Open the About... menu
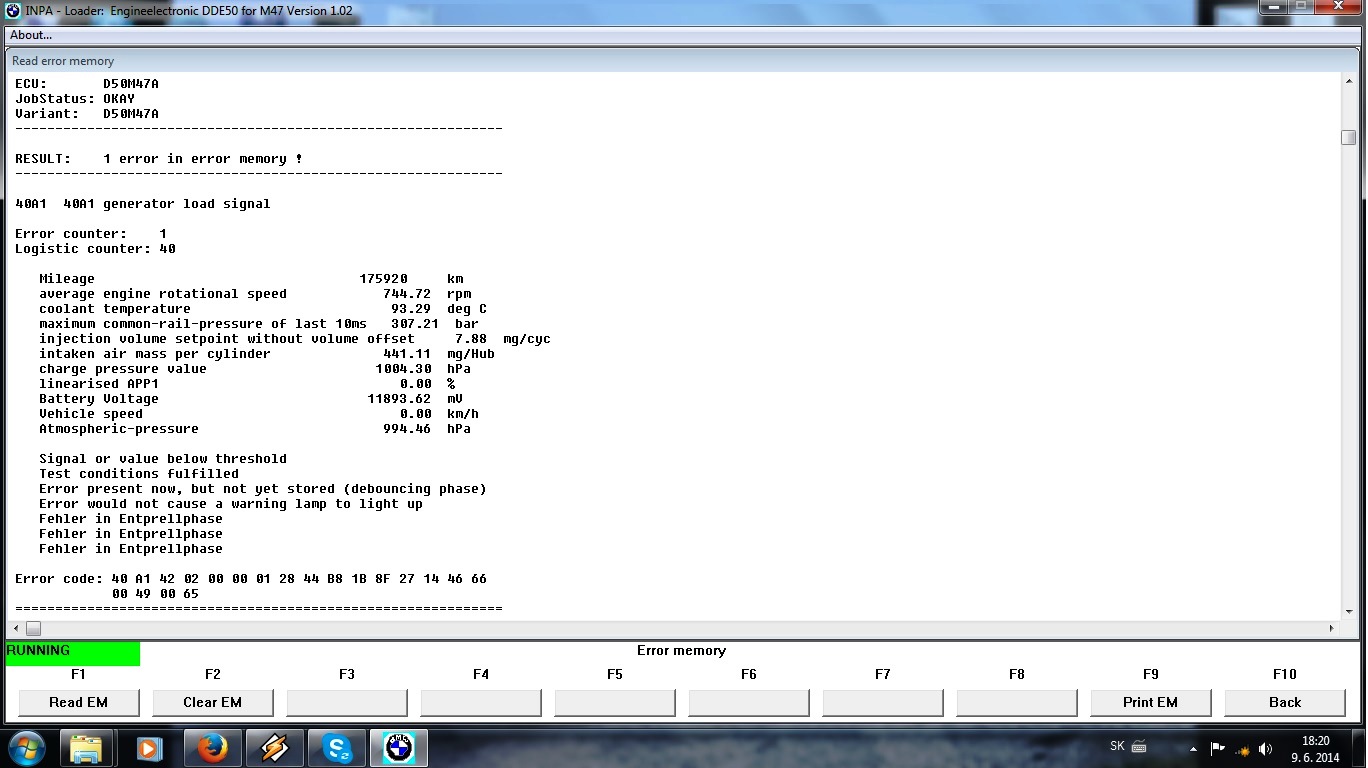 pyautogui.click(x=31, y=35)
